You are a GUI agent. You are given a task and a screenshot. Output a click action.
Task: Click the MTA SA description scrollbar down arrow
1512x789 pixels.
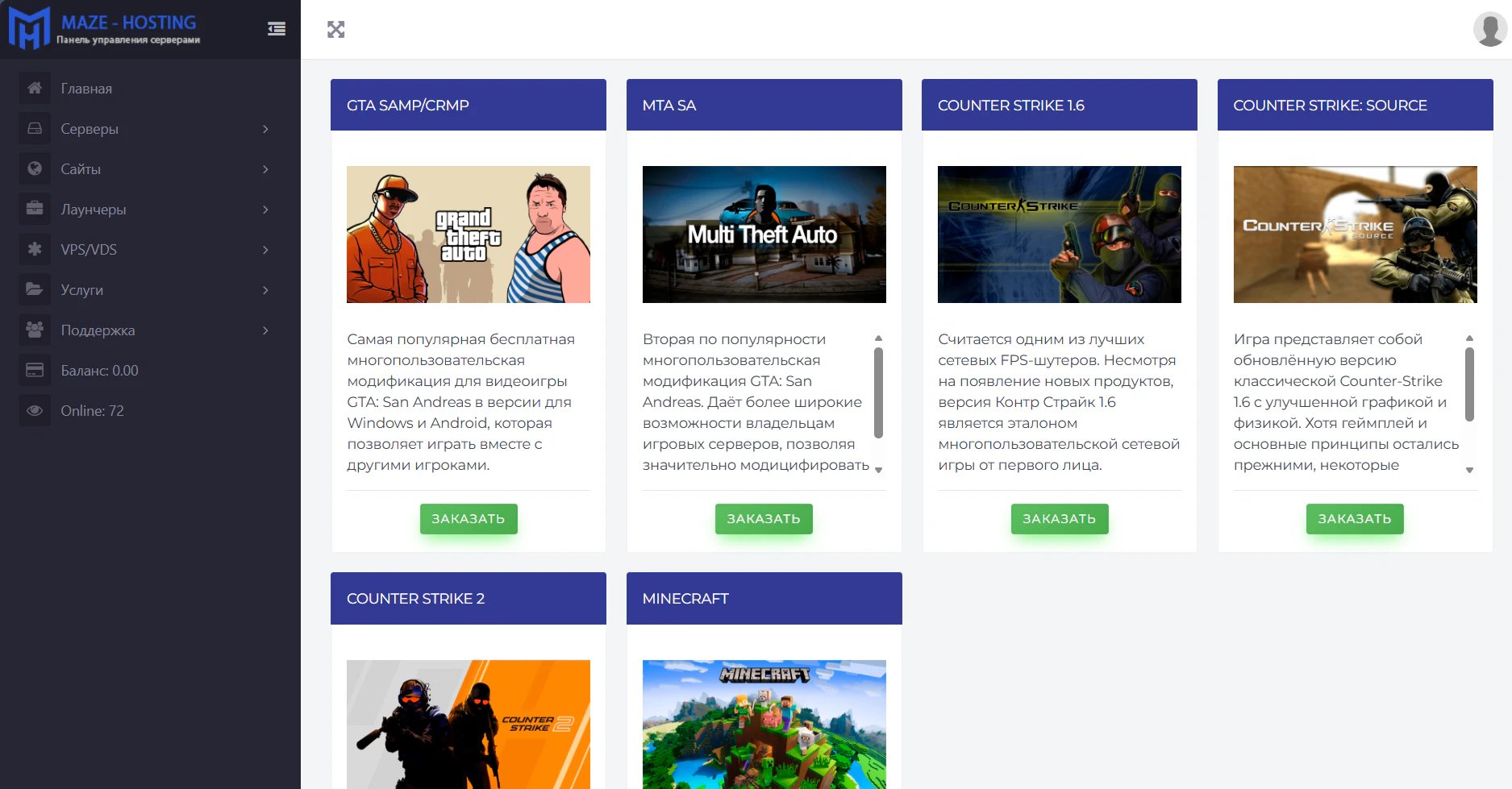point(879,470)
